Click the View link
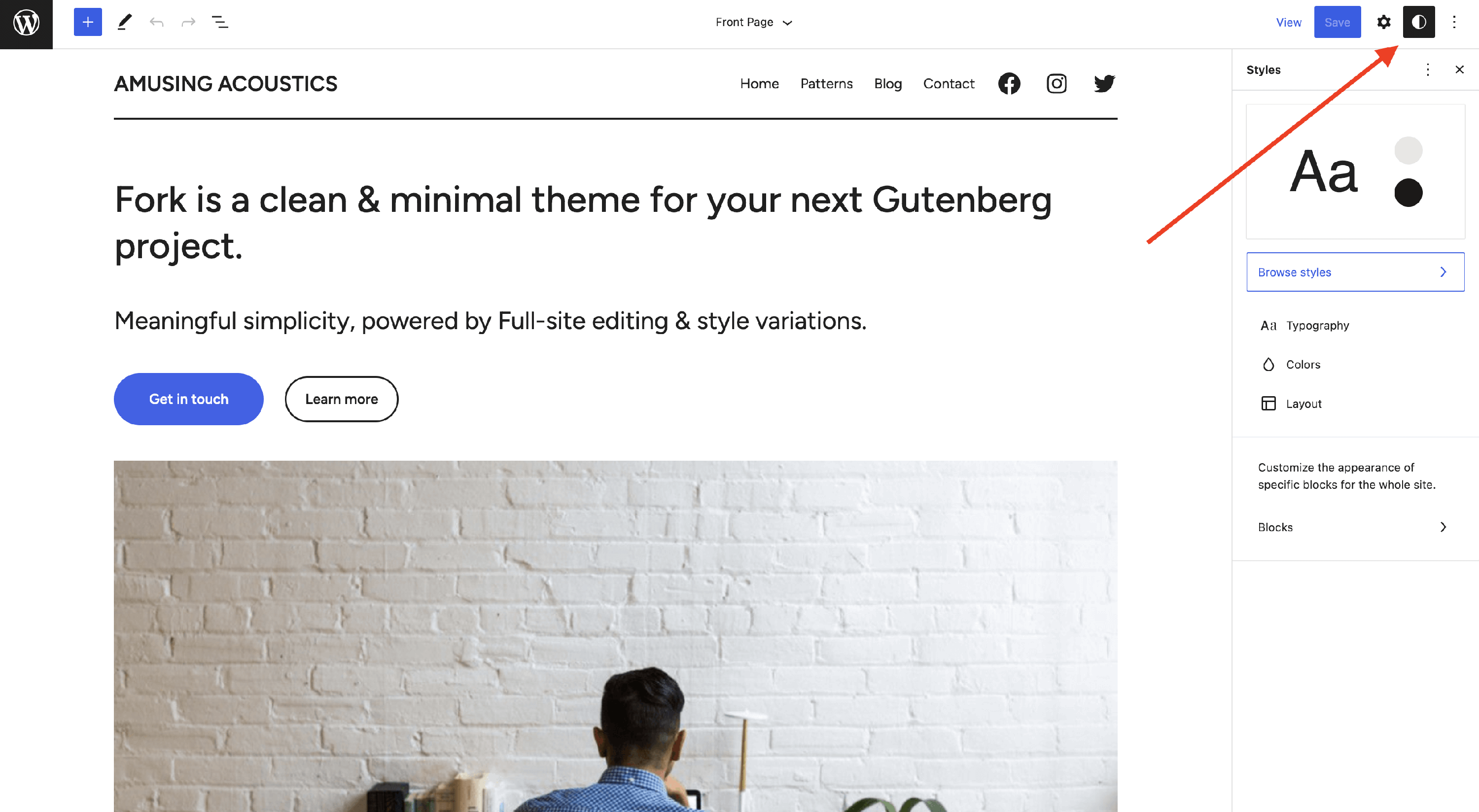1479x812 pixels. 1288,22
